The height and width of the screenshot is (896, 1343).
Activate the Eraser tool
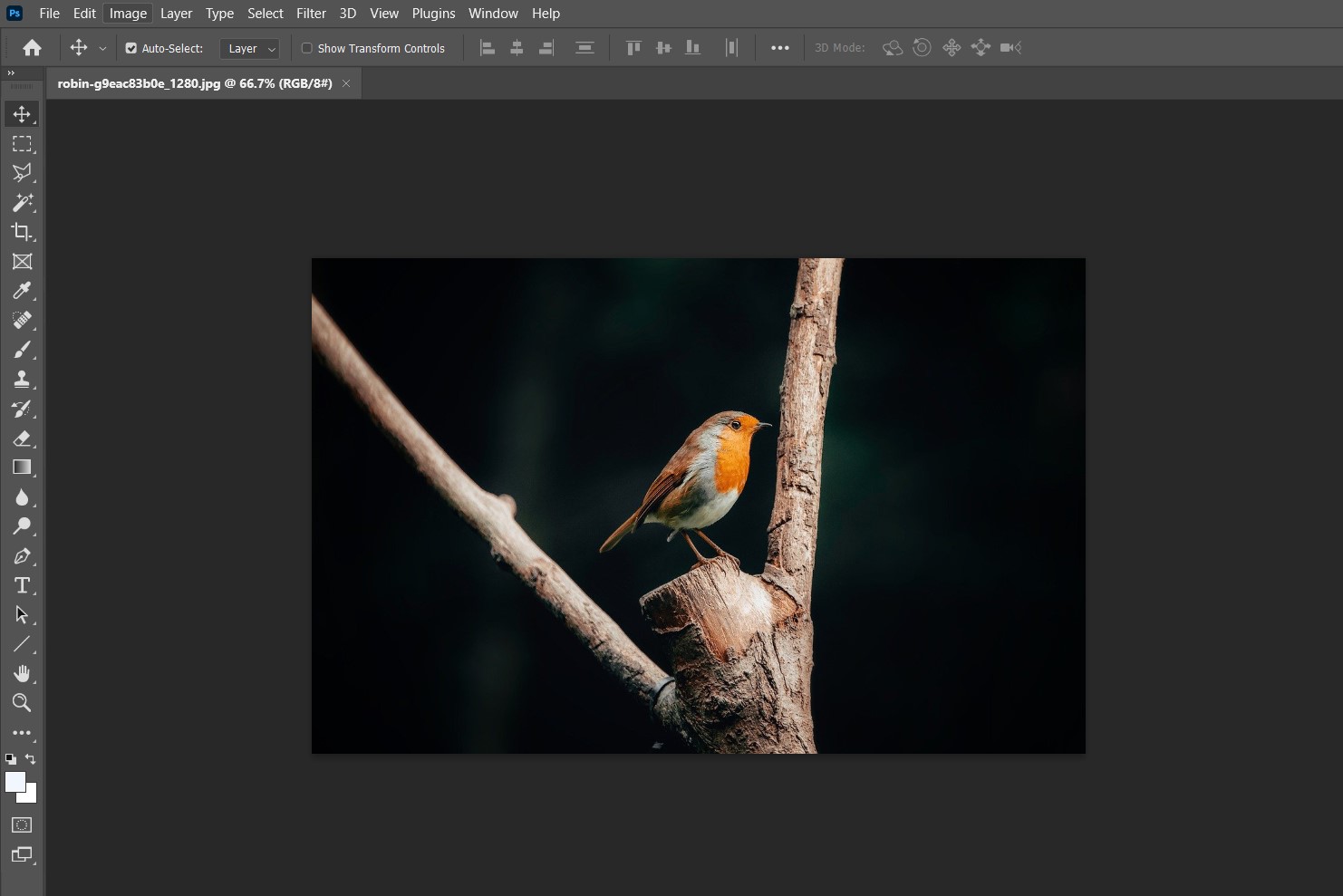coord(22,438)
